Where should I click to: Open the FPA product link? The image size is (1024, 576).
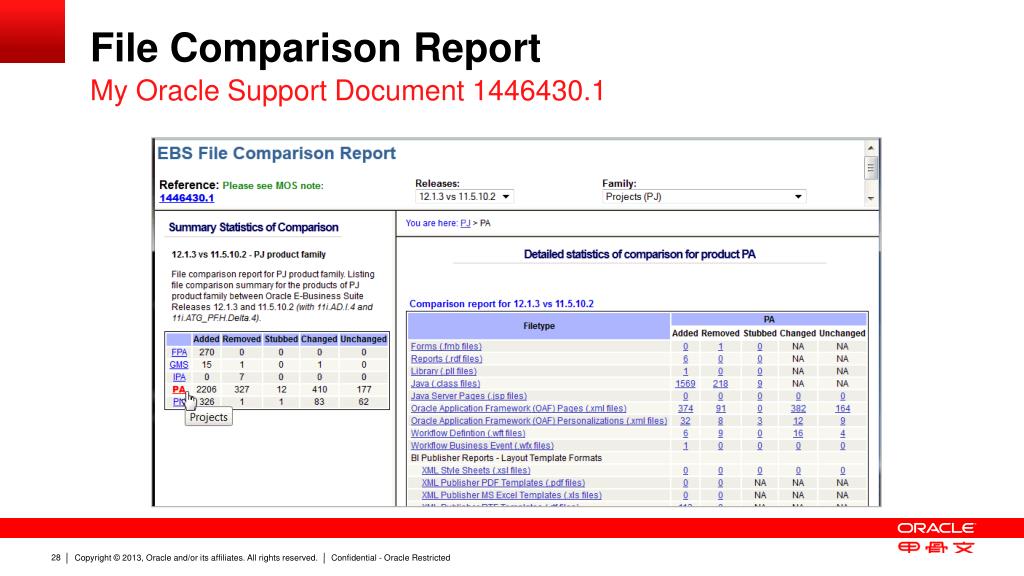pyautogui.click(x=179, y=352)
